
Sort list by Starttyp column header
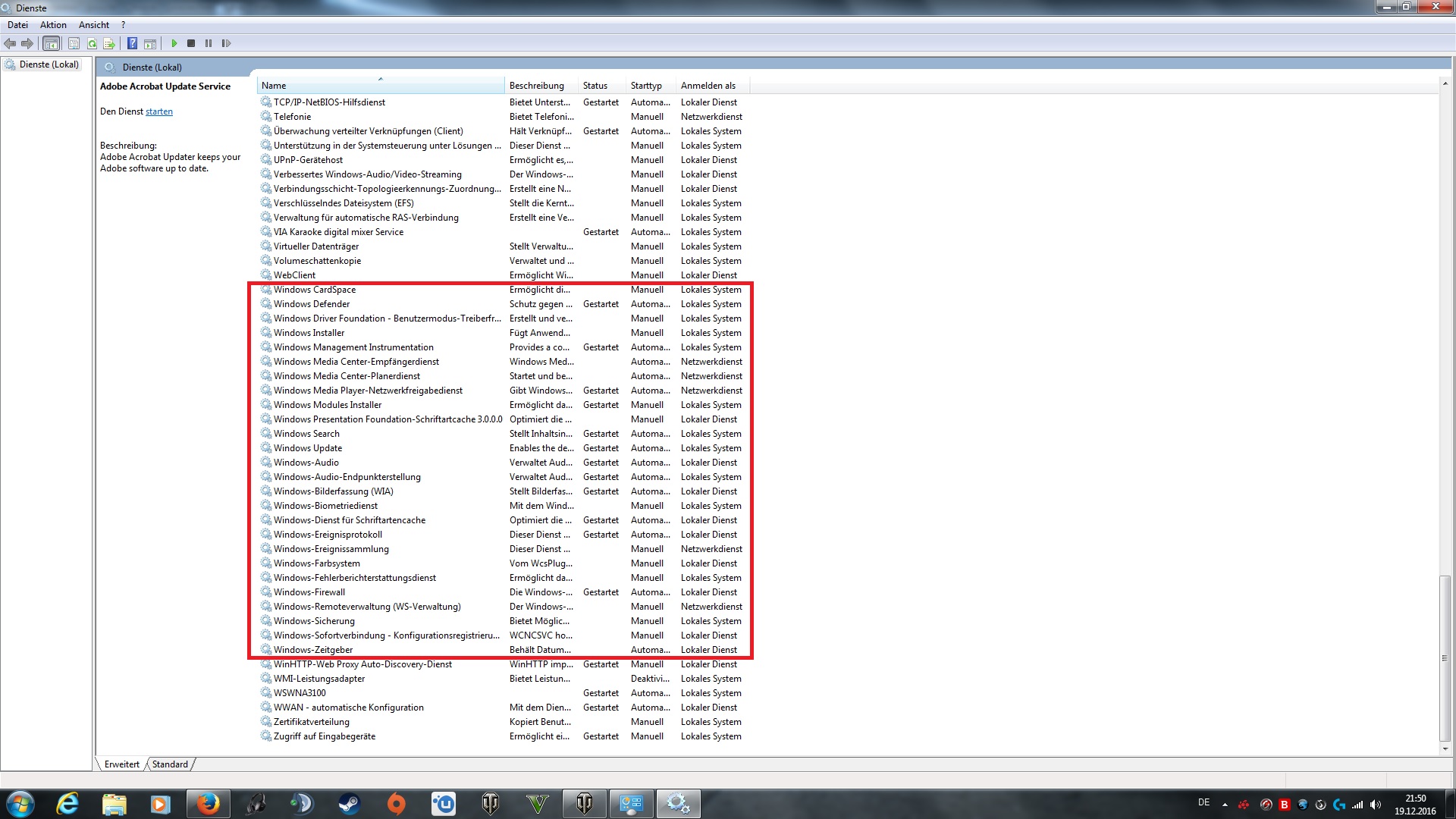pos(646,86)
